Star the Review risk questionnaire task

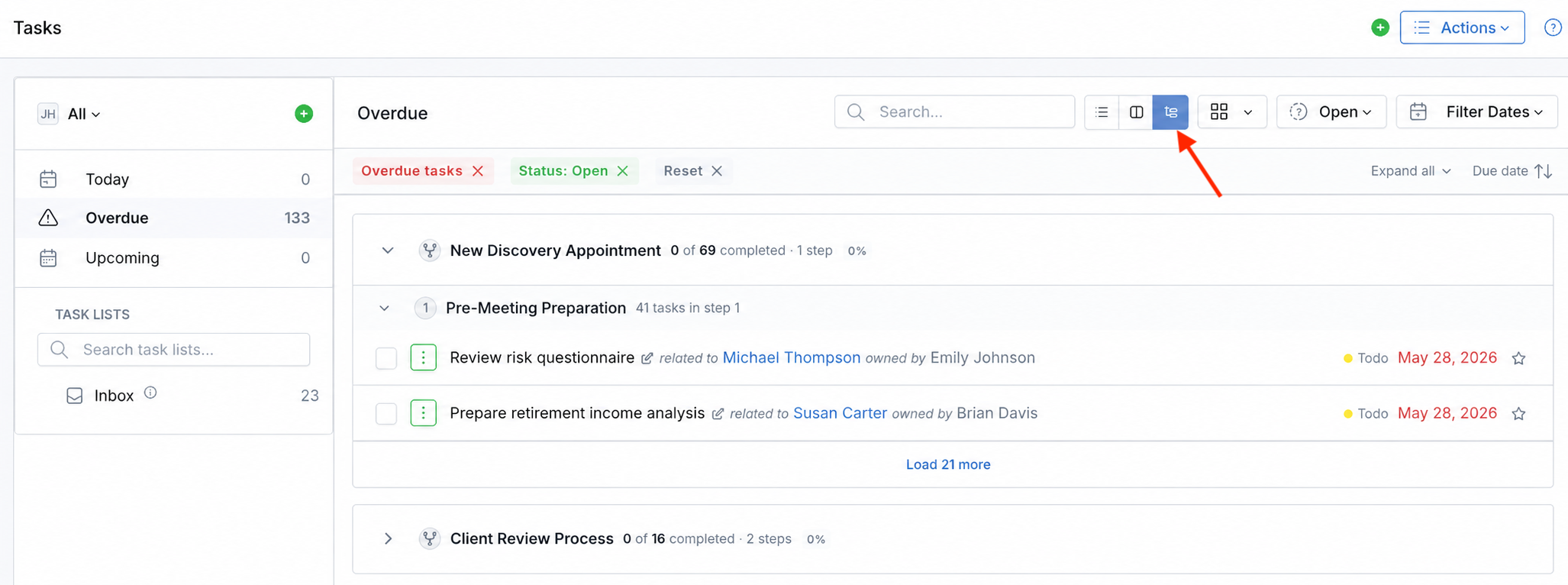(1519, 358)
